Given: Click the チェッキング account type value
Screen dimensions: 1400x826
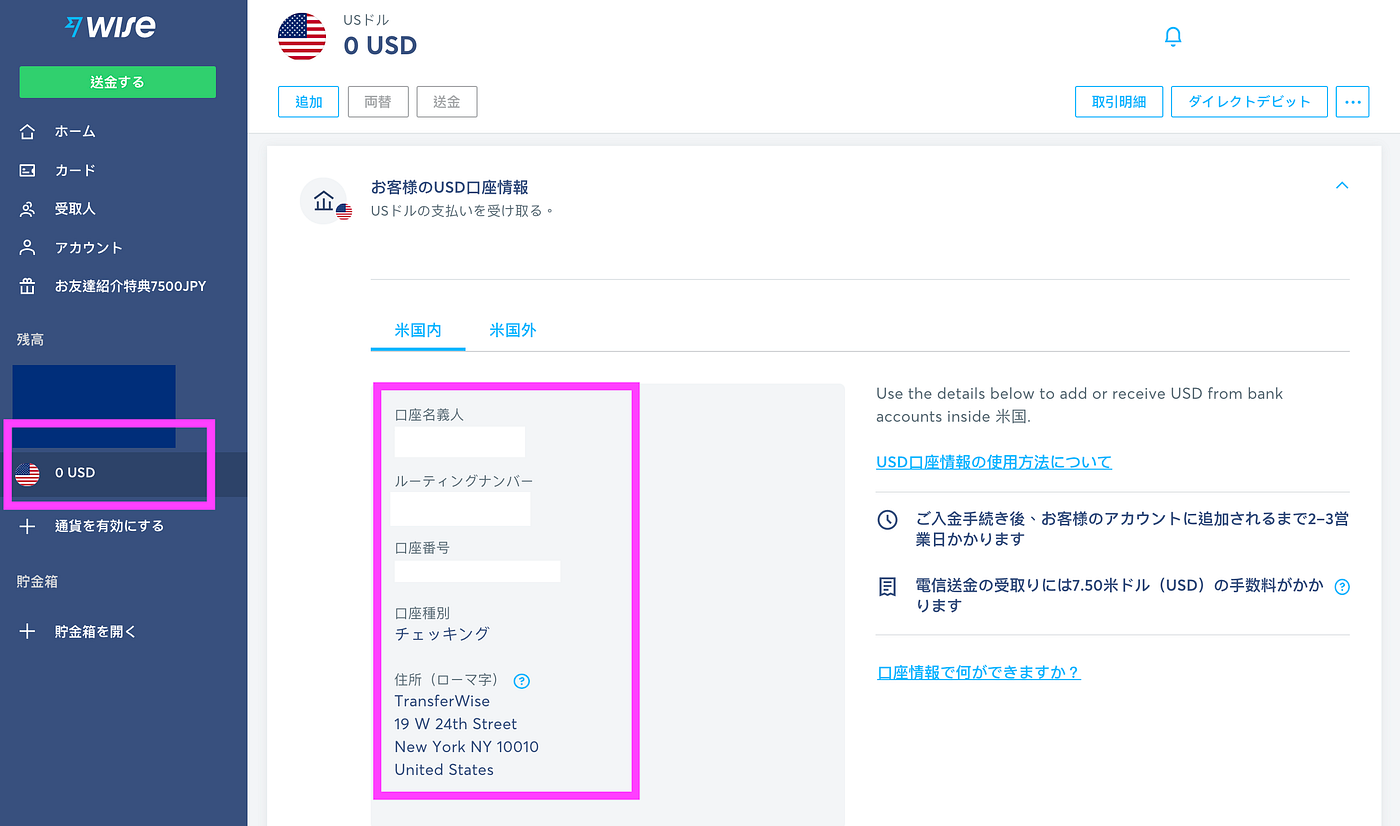Looking at the screenshot, I should 442,634.
